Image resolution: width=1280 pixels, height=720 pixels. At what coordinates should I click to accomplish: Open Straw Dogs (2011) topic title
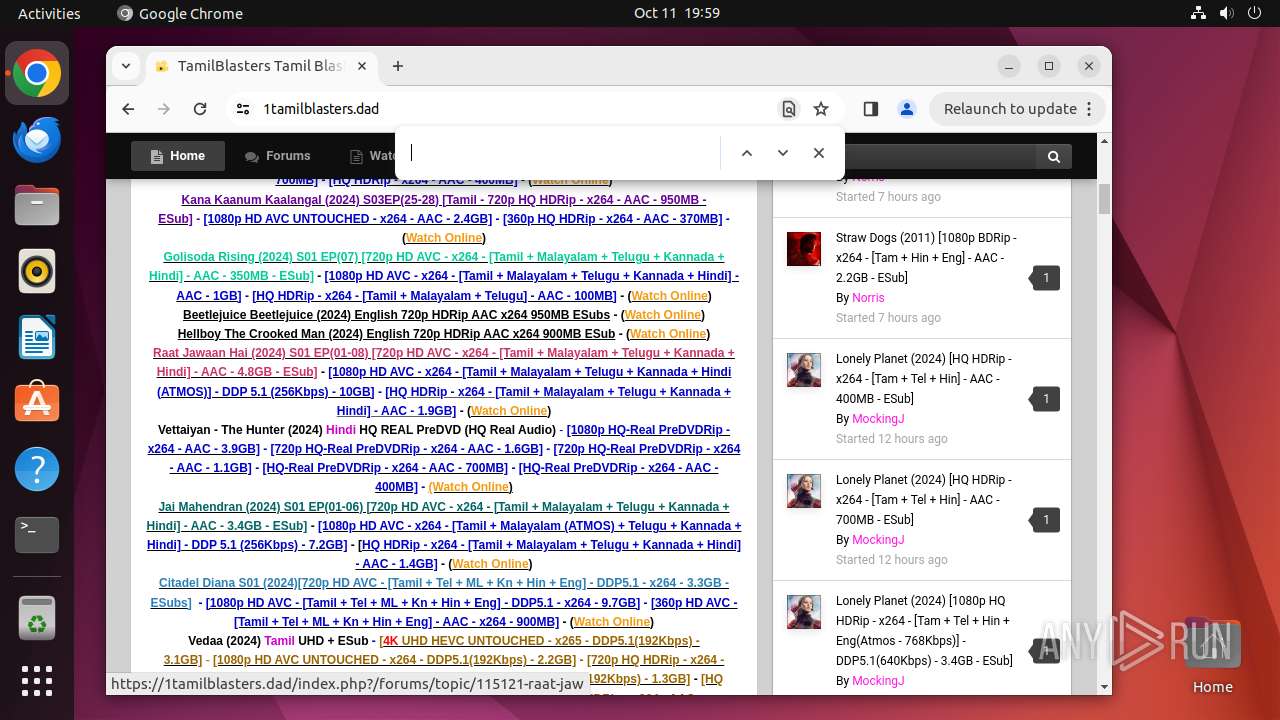[x=926, y=258]
